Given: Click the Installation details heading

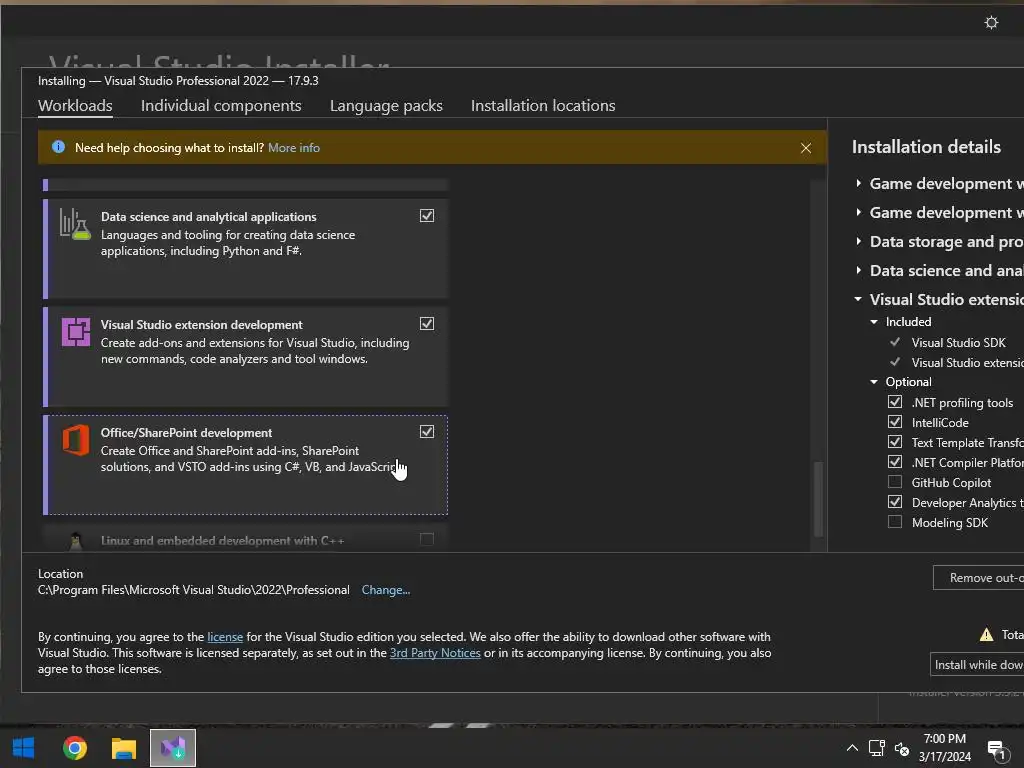Looking at the screenshot, I should (x=926, y=147).
